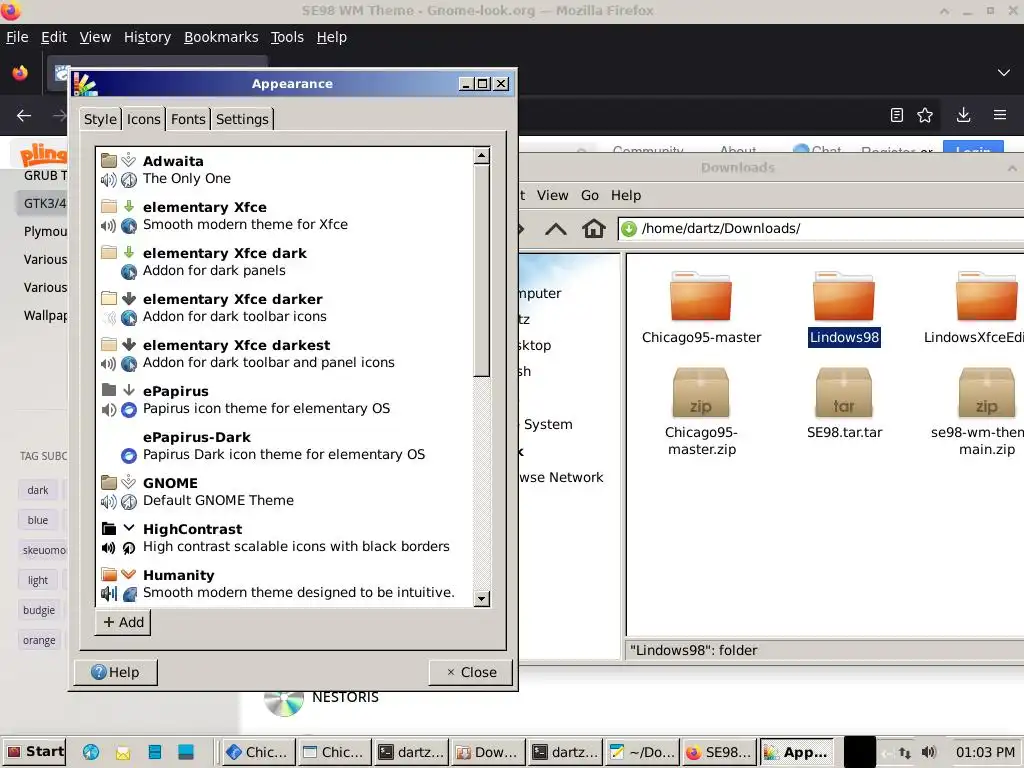Click the Firefox back arrow
This screenshot has width=1024, height=768.
tap(24, 116)
